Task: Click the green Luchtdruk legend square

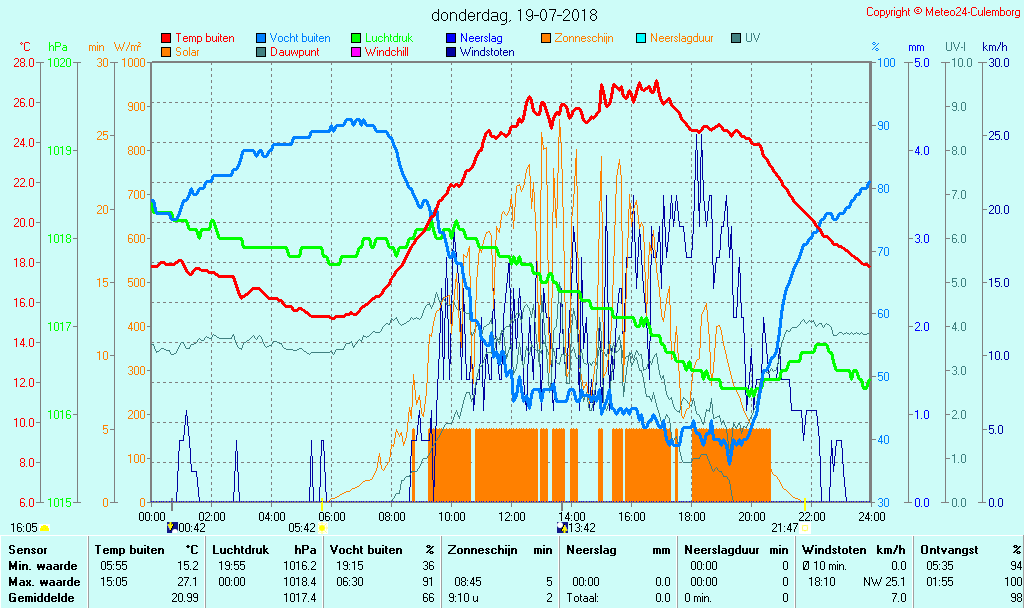Action: coord(356,38)
